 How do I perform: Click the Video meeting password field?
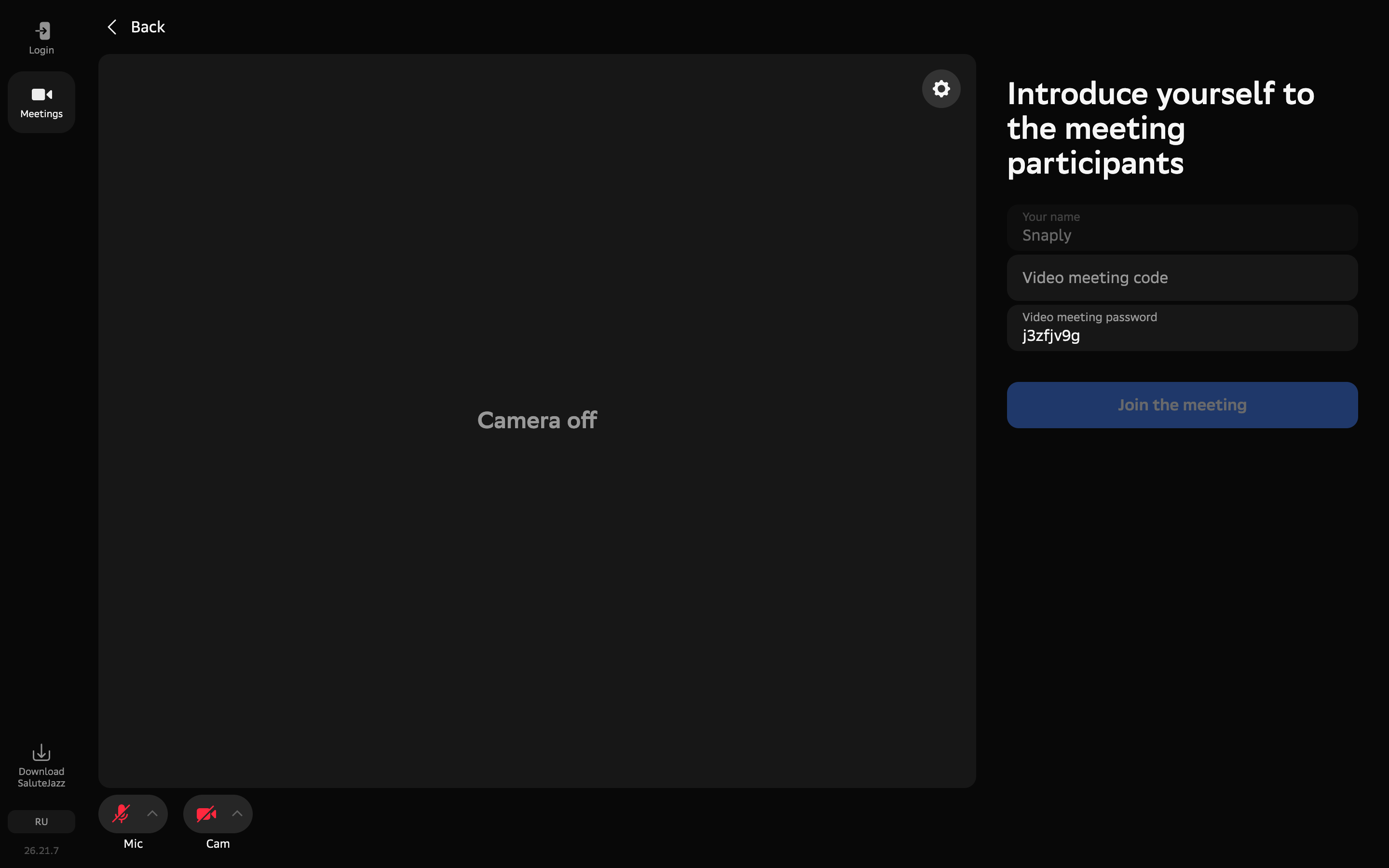click(1182, 328)
